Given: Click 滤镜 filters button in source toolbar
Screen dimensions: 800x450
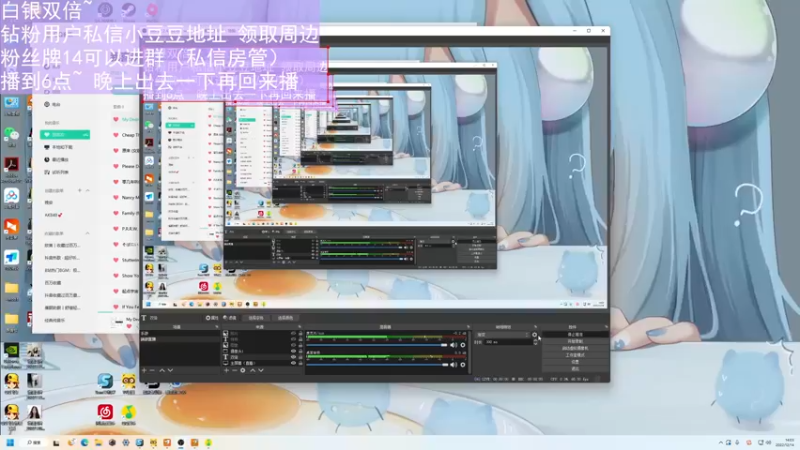Looking at the screenshot, I should click(230, 317).
